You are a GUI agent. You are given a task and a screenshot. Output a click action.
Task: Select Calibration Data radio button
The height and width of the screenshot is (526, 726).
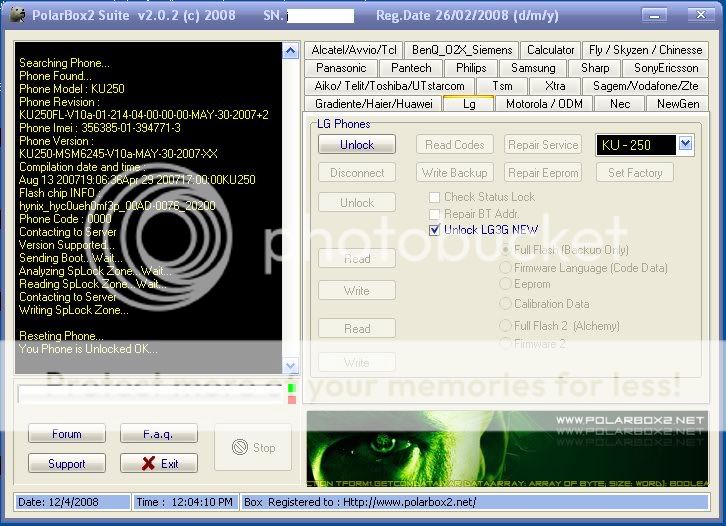[x=505, y=304]
